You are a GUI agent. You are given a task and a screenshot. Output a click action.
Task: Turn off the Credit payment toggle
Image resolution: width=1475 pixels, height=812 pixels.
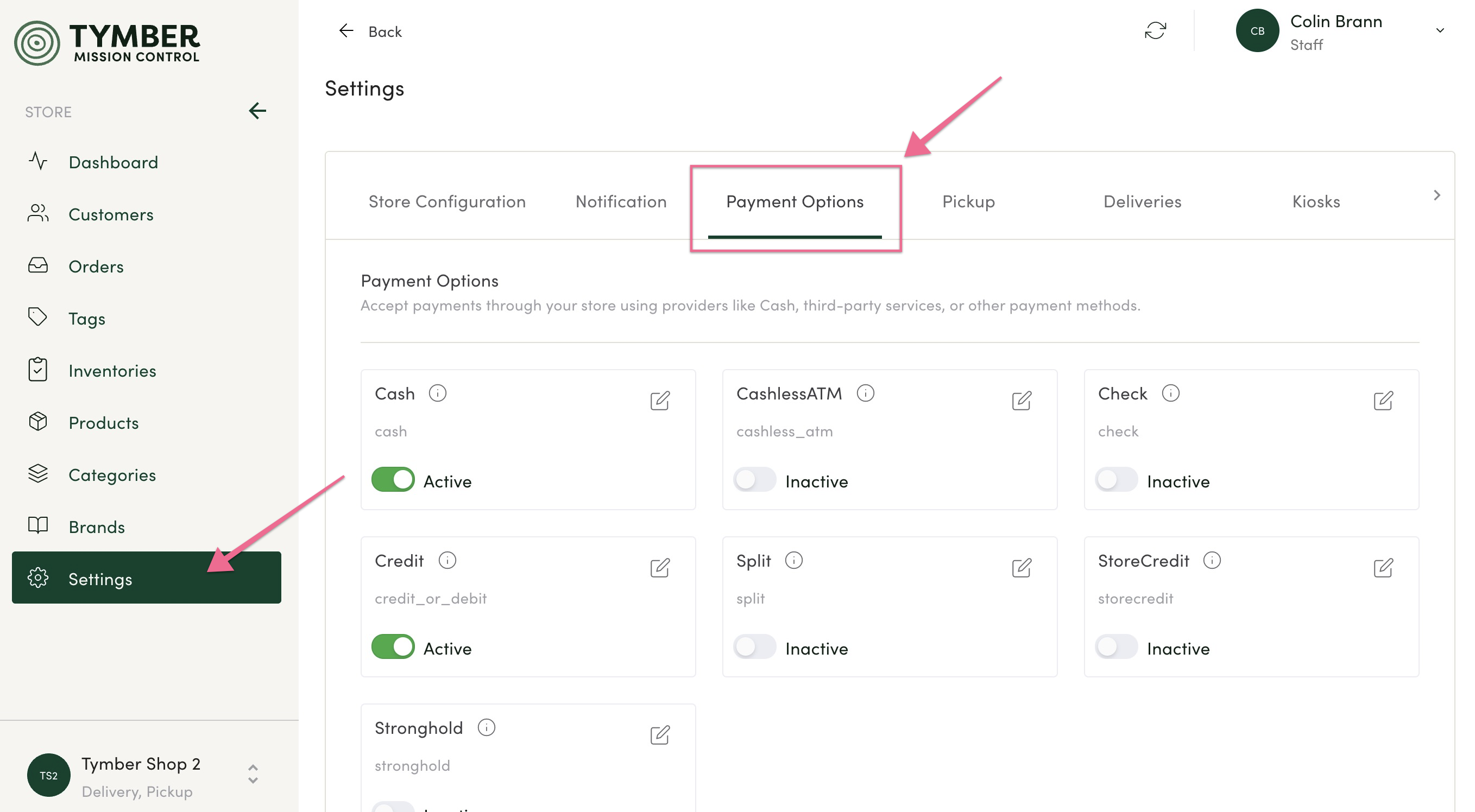pyautogui.click(x=393, y=647)
